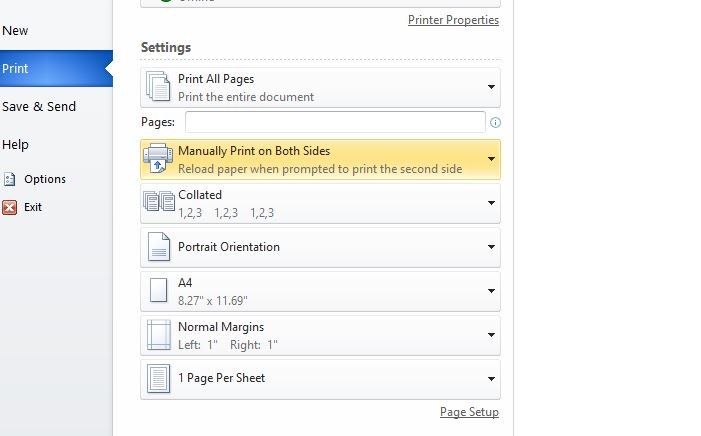Click the Pages info icon
701x436 pixels.
pyautogui.click(x=495, y=123)
